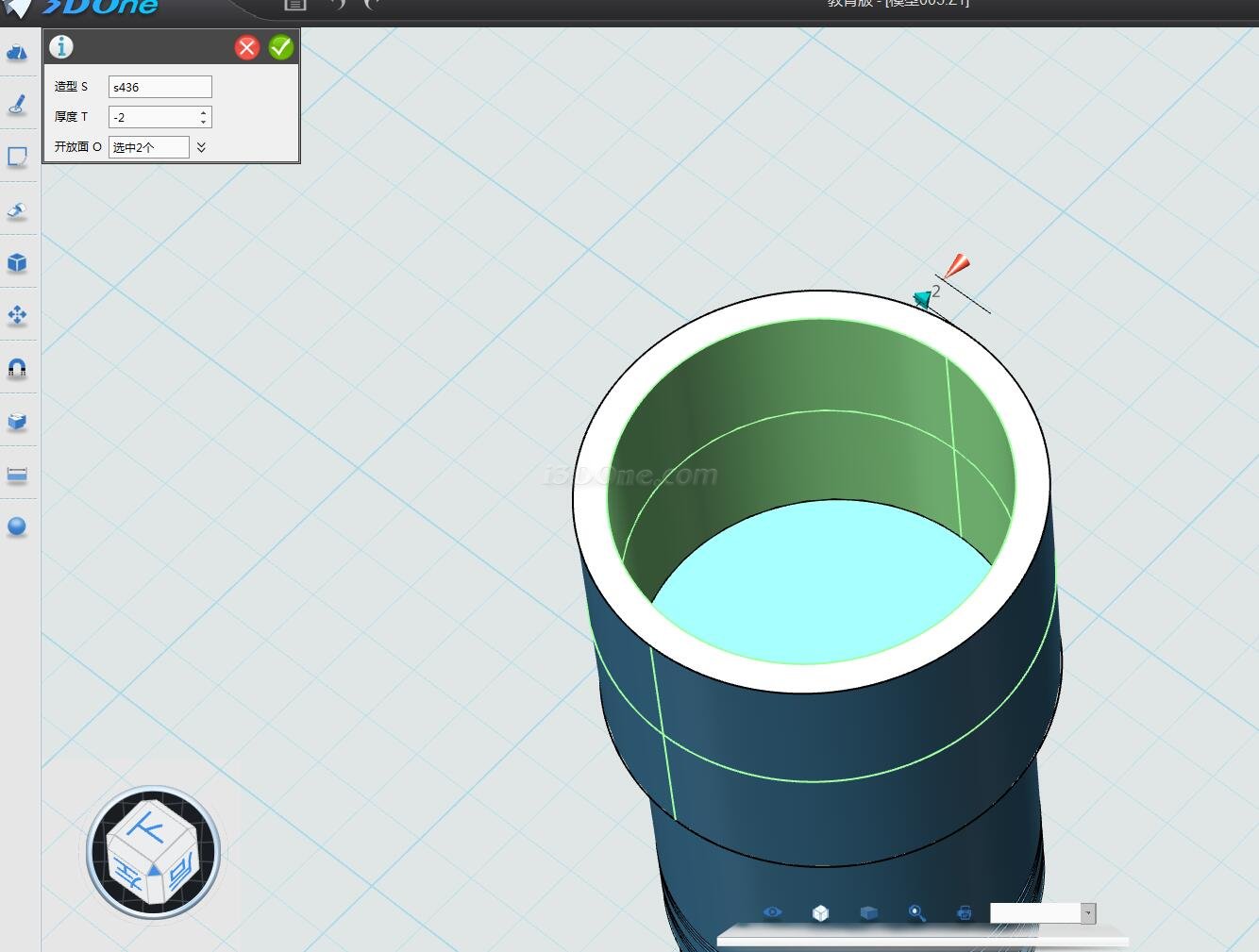Viewport: 1259px width, 952px height.
Task: Click the blue sphere material icon
Action: [17, 526]
